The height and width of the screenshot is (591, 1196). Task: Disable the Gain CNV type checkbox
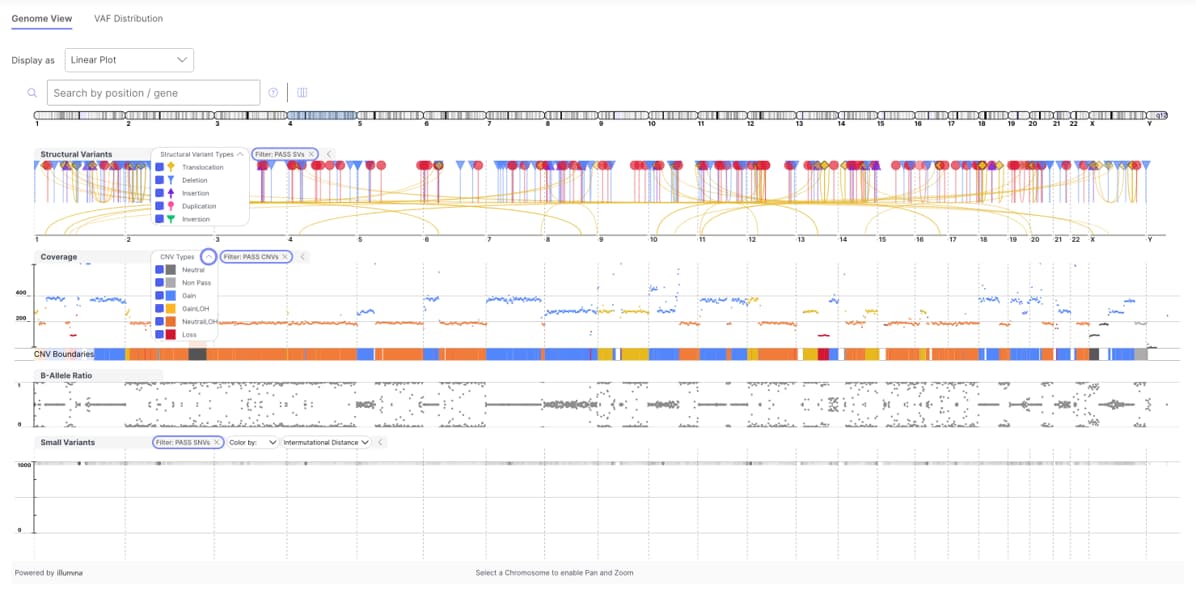pos(159,296)
